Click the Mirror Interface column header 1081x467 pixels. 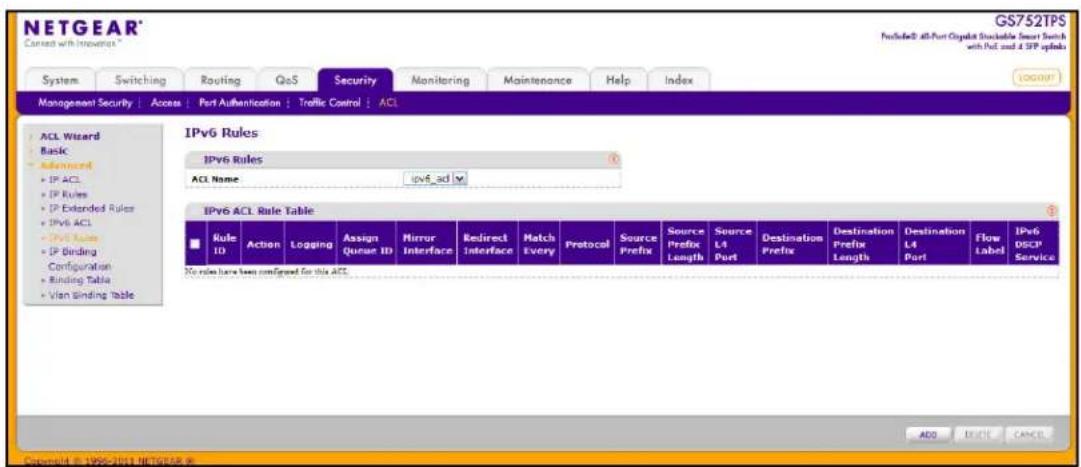click(425, 244)
